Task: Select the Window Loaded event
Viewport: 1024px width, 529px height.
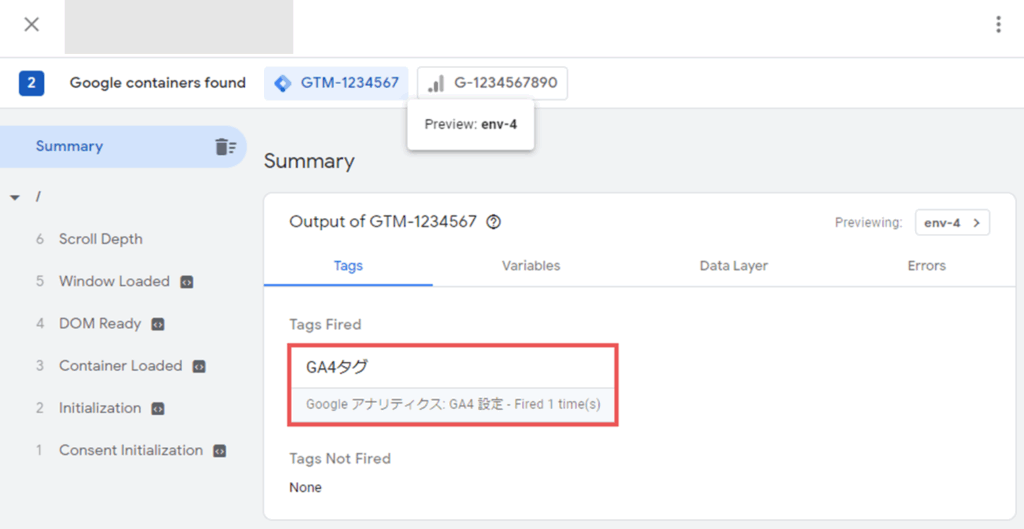Action: pyautogui.click(x=114, y=281)
